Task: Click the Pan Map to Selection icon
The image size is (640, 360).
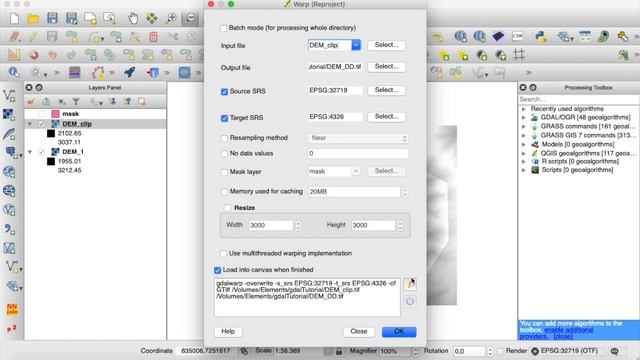Action: (x=152, y=18)
